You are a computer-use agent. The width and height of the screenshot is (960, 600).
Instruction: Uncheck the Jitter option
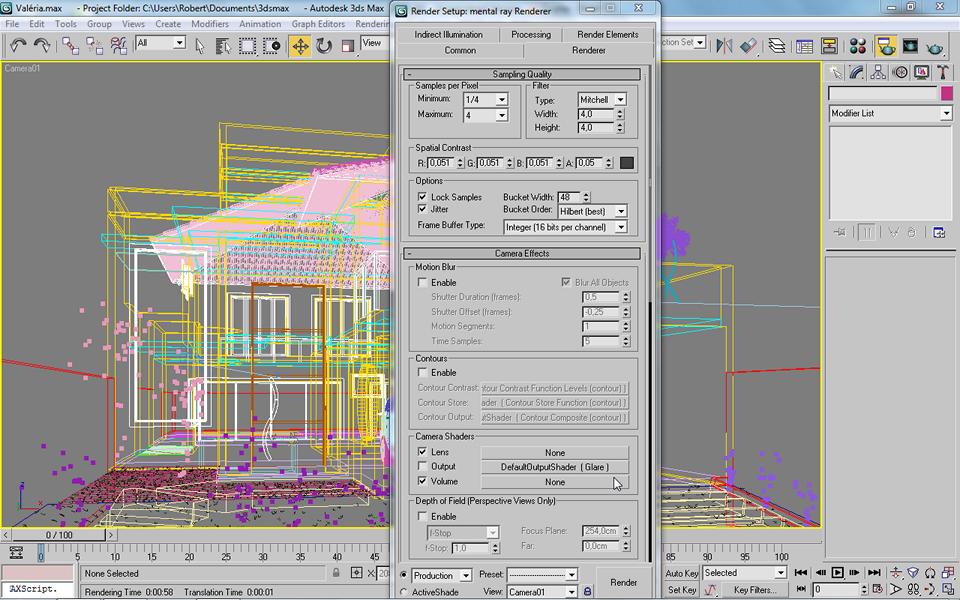tap(423, 209)
